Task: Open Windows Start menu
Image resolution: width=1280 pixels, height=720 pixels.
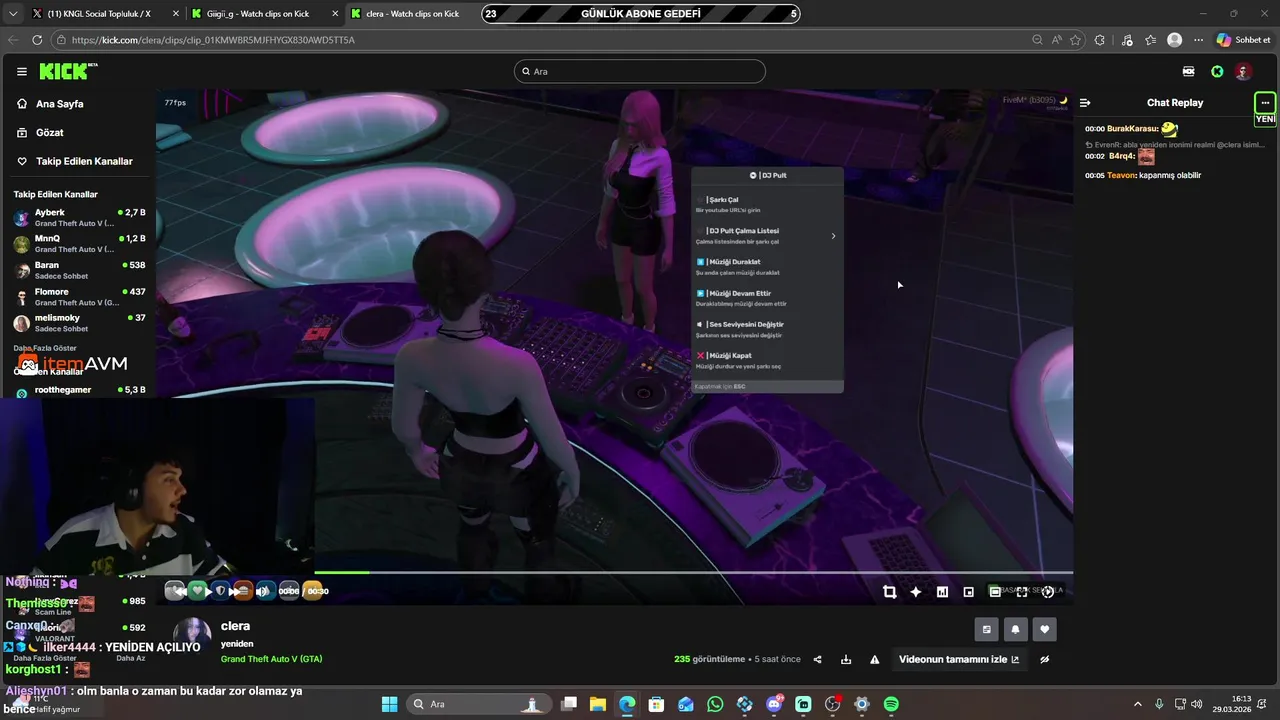Action: click(389, 704)
